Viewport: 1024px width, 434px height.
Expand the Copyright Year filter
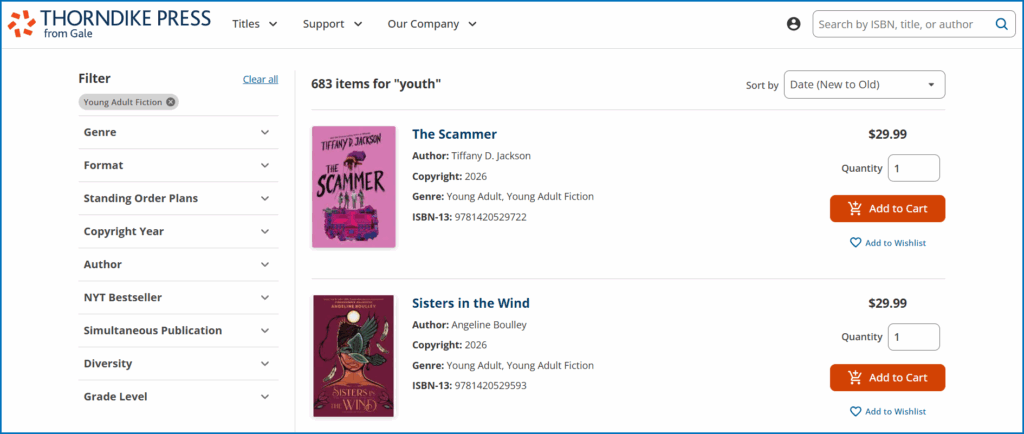178,231
